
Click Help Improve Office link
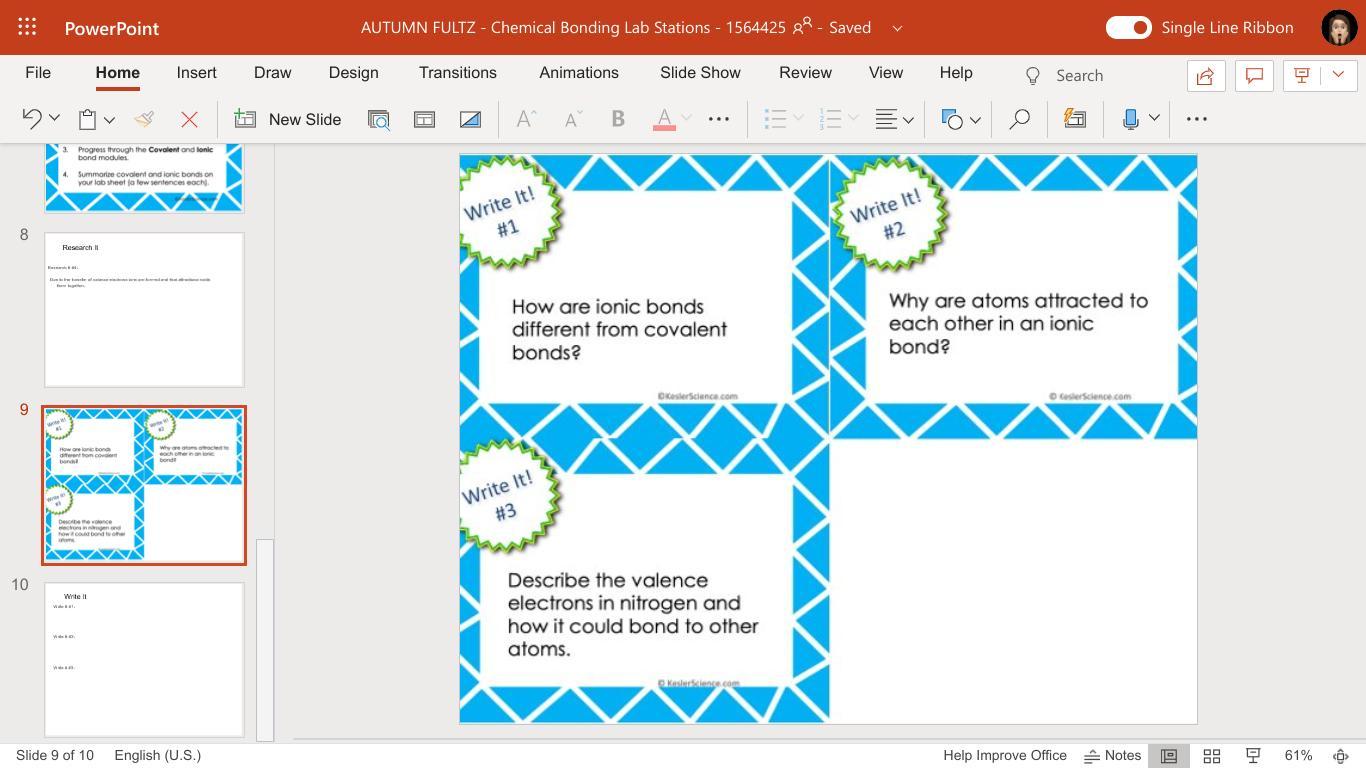pos(1004,756)
